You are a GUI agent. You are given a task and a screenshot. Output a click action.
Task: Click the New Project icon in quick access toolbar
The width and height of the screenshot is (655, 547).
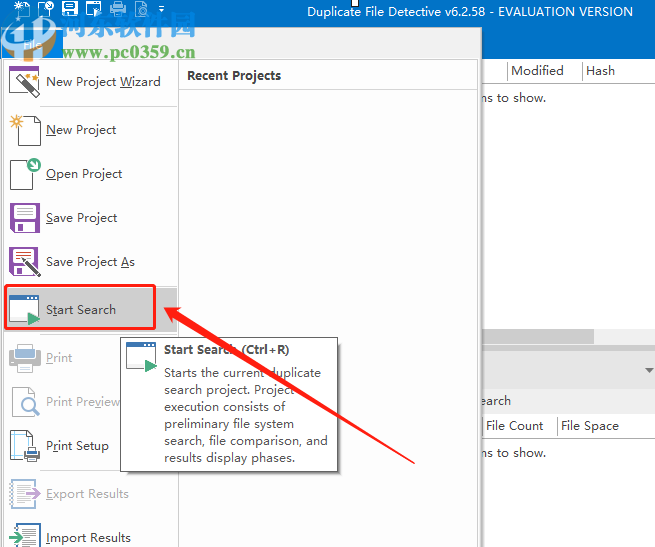click(21, 8)
